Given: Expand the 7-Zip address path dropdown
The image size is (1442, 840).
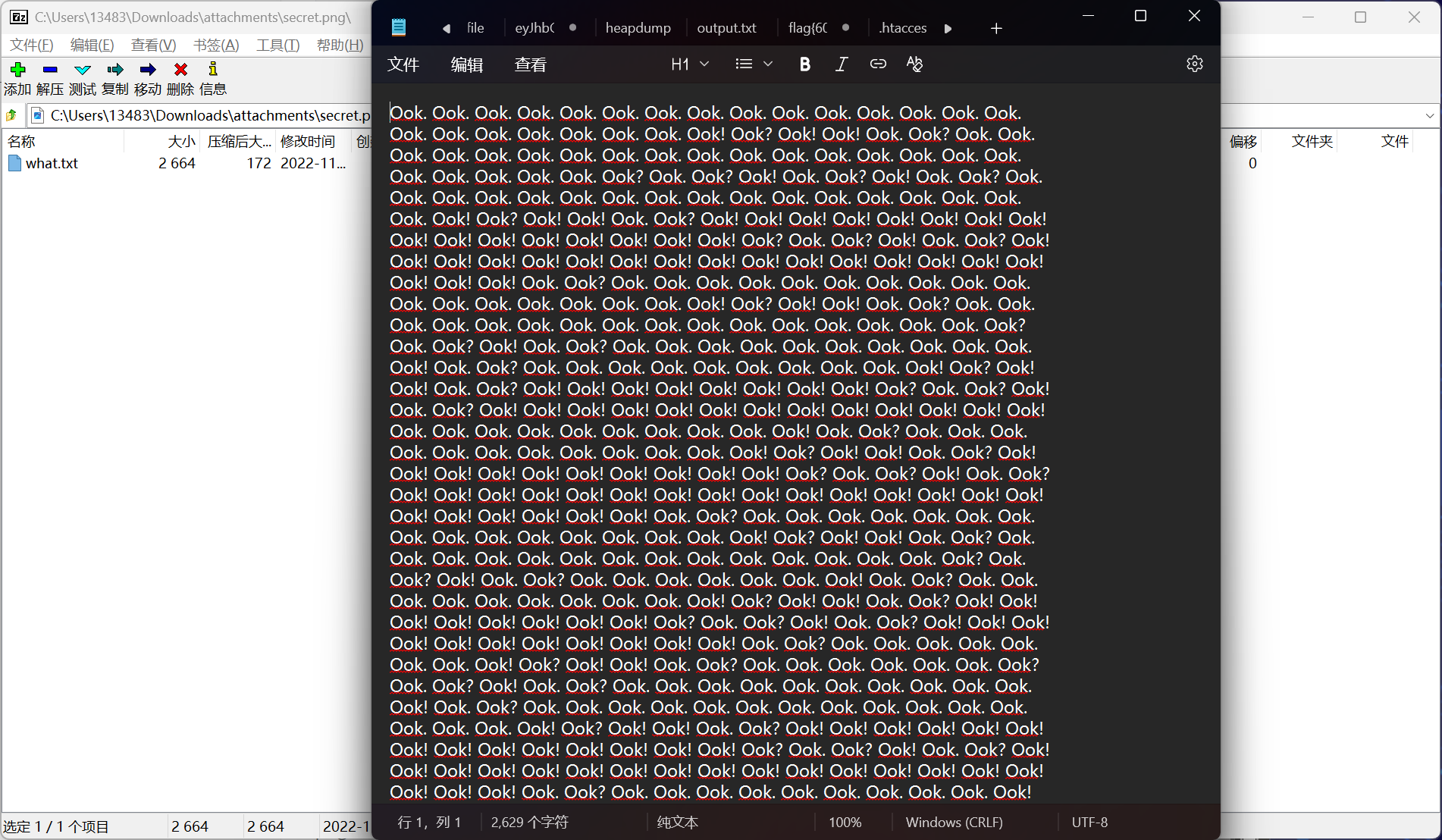Looking at the screenshot, I should (x=1429, y=116).
